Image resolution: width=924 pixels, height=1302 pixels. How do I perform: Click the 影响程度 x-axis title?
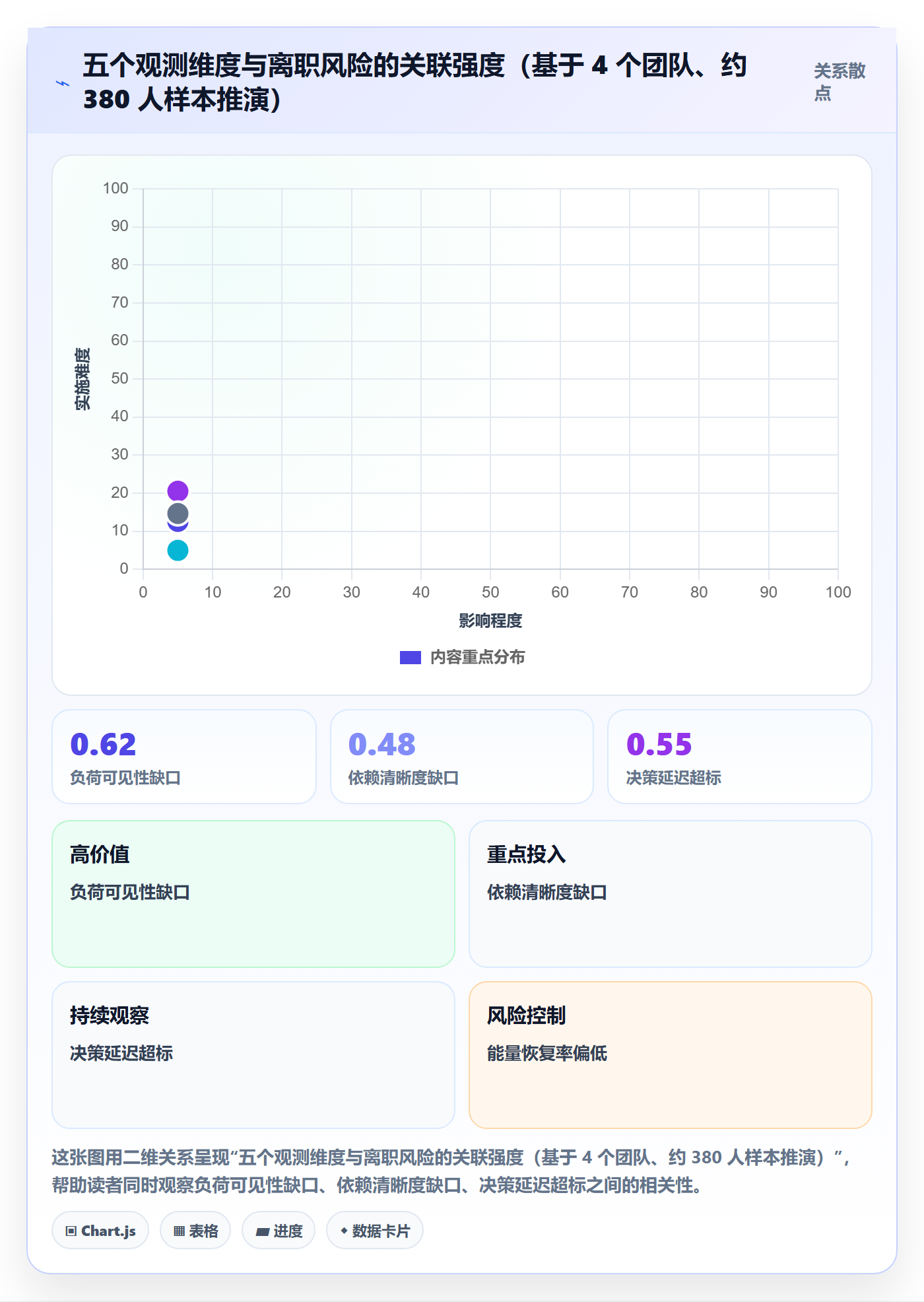point(490,621)
